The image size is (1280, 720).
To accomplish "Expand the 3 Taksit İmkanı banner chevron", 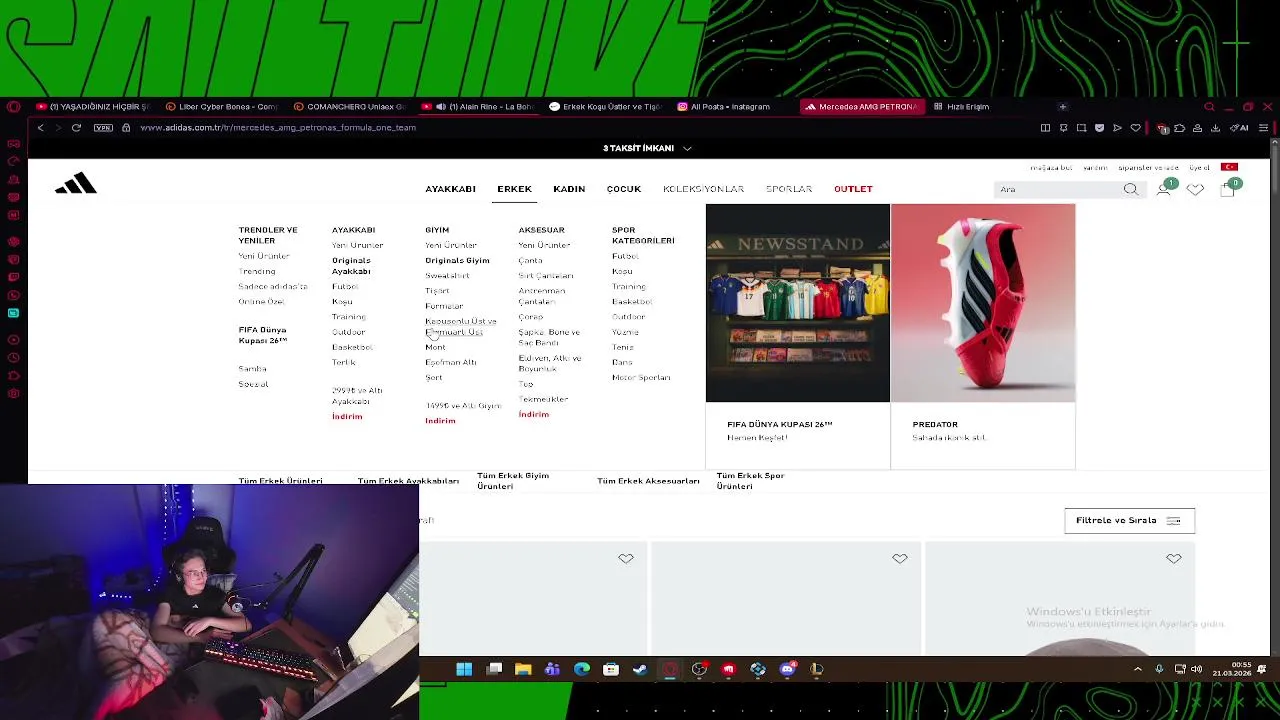I will [x=687, y=148].
